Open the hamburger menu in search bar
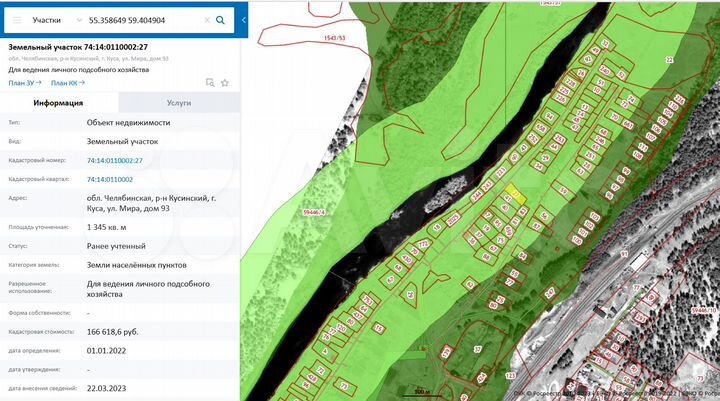 17,20
